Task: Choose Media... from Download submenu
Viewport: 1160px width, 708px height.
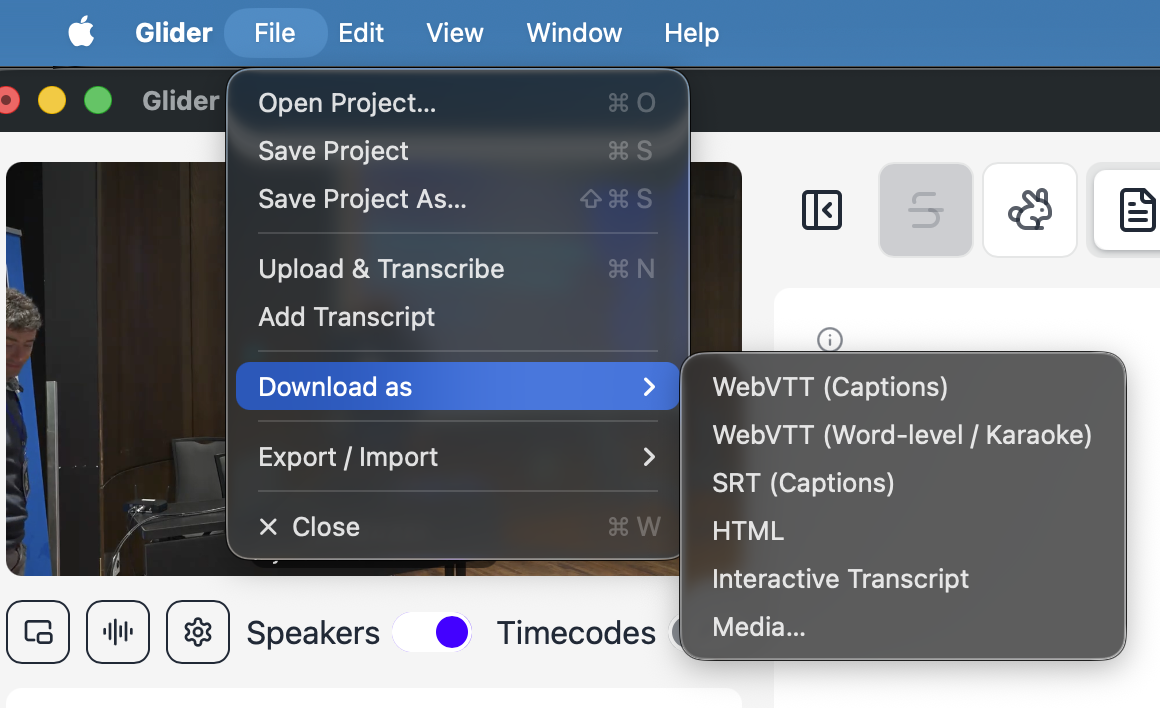Action: tap(903, 627)
